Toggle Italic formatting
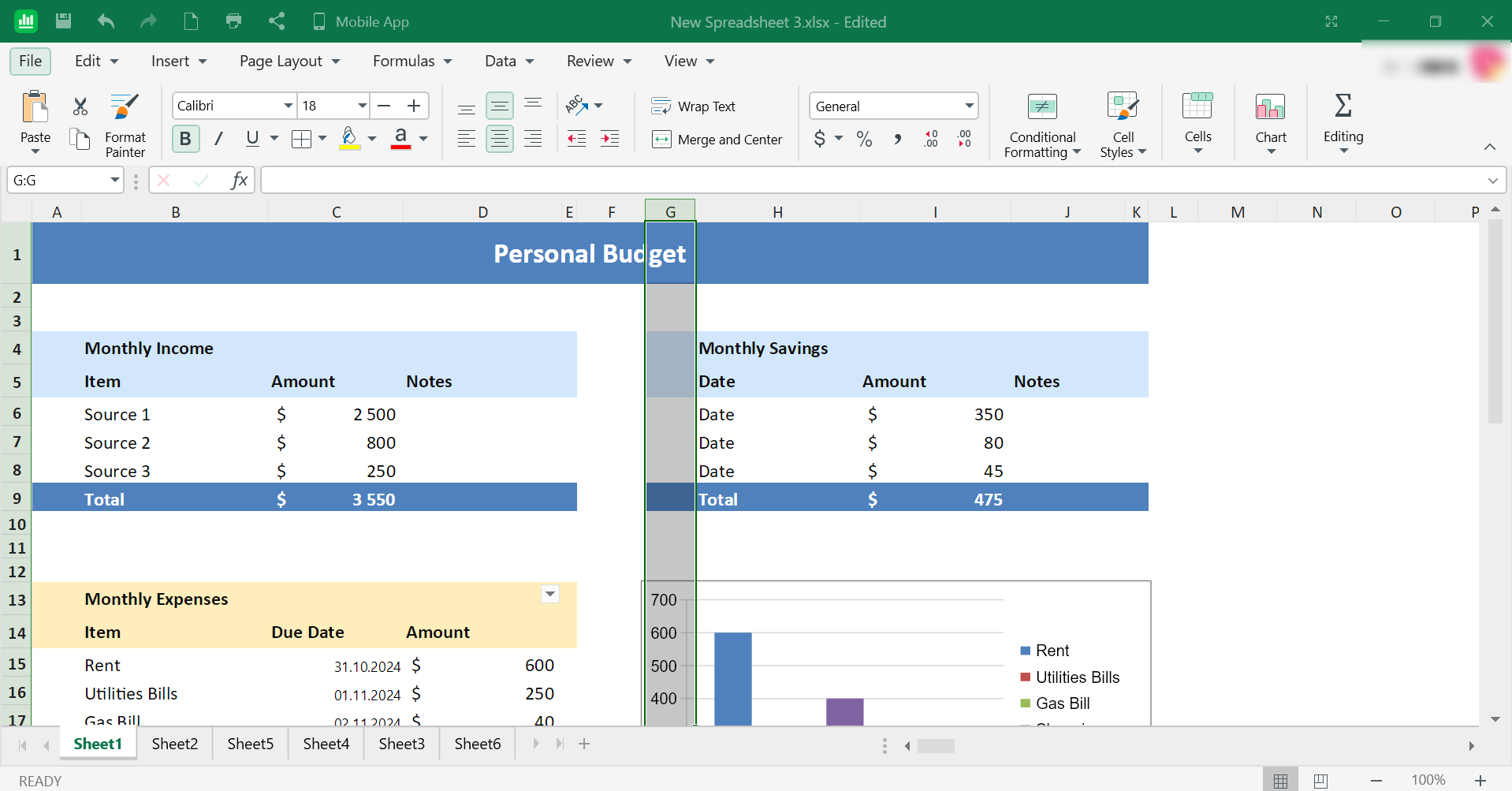The height and width of the screenshot is (791, 1512). (218, 139)
